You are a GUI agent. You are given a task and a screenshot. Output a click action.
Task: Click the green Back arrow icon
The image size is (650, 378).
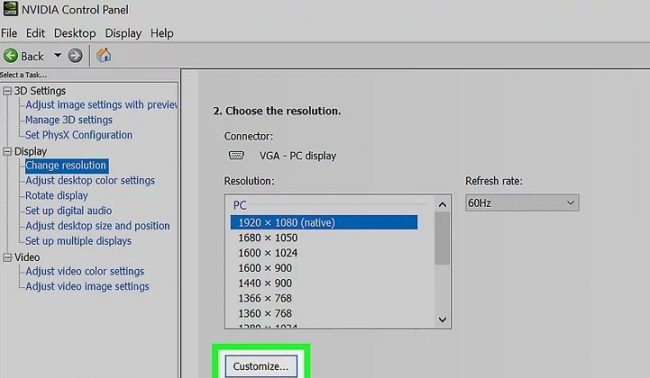click(x=11, y=56)
